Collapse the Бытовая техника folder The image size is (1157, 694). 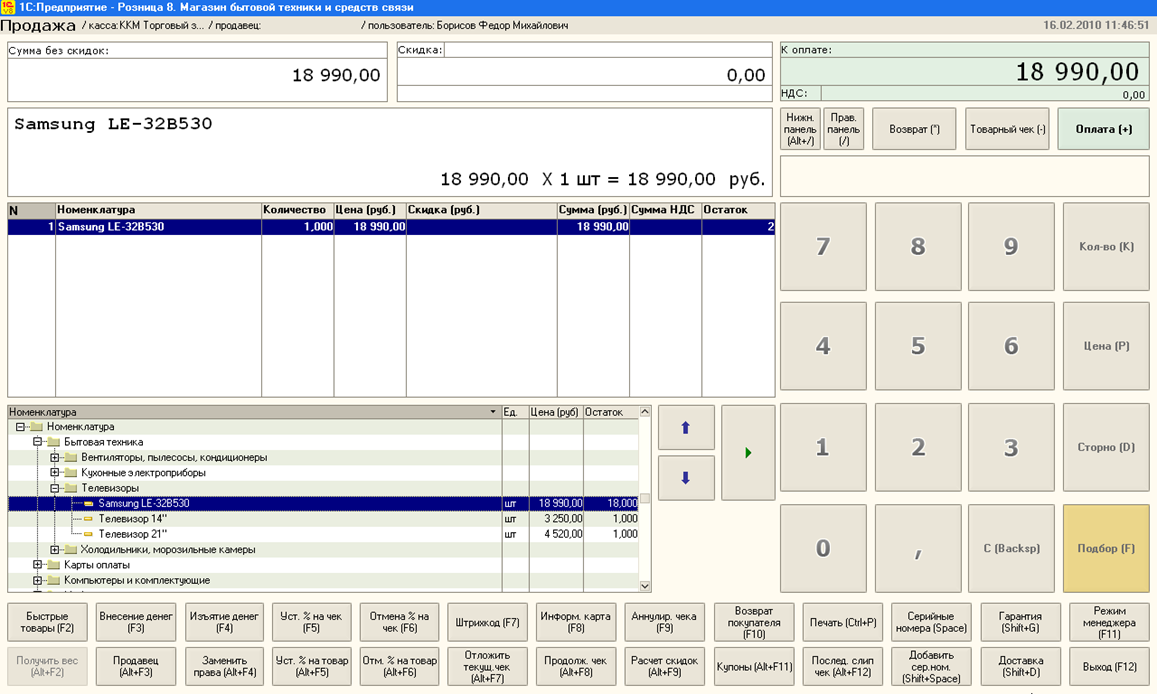pos(38,442)
